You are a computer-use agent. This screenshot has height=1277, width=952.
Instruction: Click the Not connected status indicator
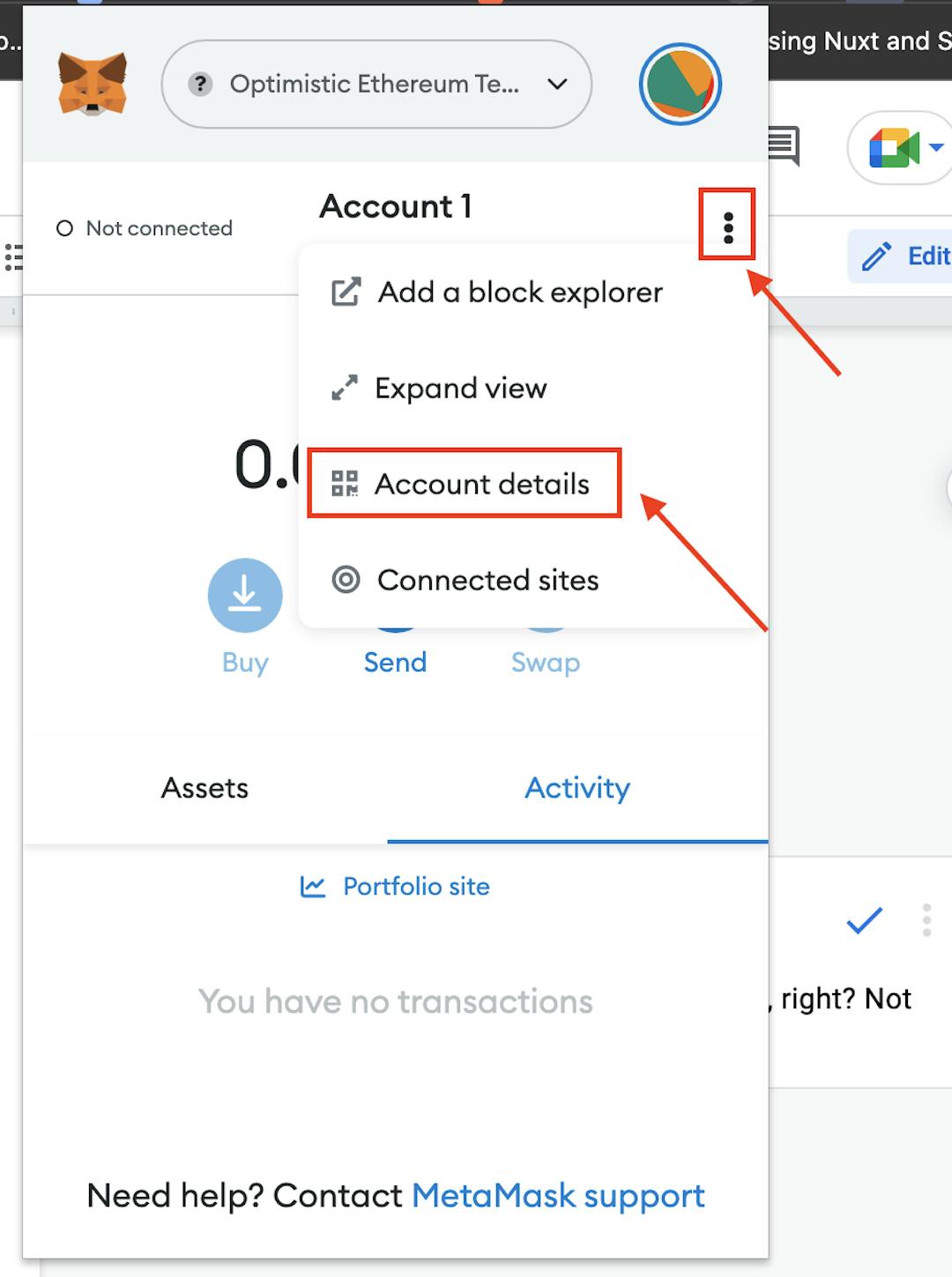pos(145,228)
